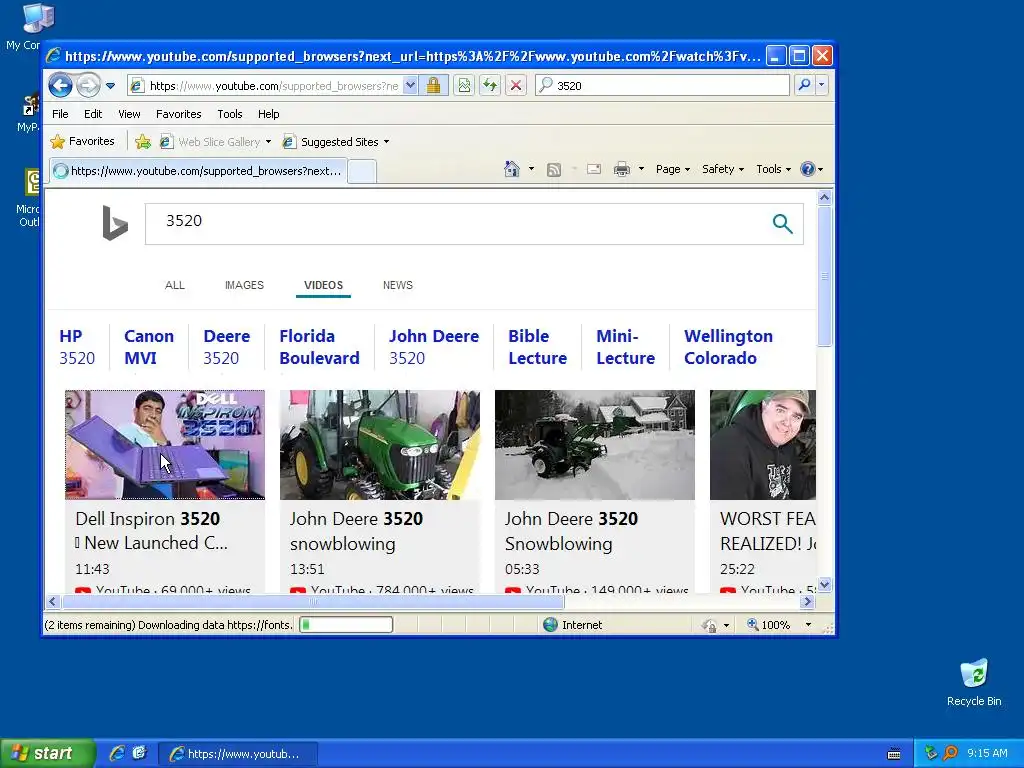The image size is (1024, 768).
Task: Click the Home icon in command bar
Action: (x=512, y=169)
